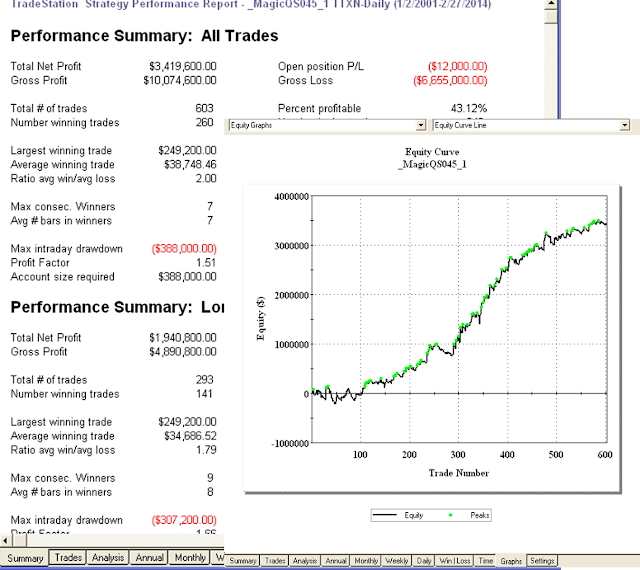Screen dimensions: 640x570
Task: Click Number winning trades value 141
Action: (x=204, y=394)
